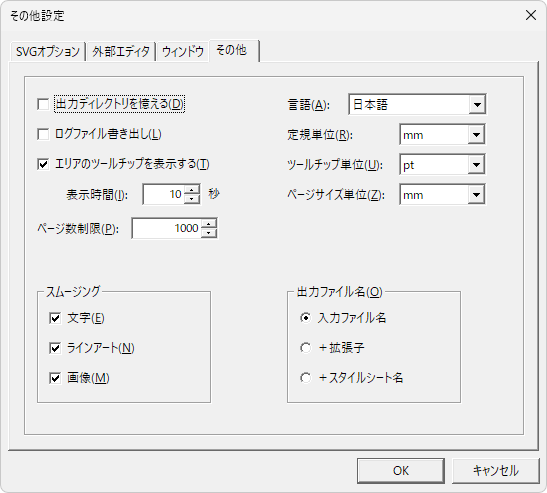
Task: Expand the ページサイズ単位 dropdown
Action: point(476,195)
